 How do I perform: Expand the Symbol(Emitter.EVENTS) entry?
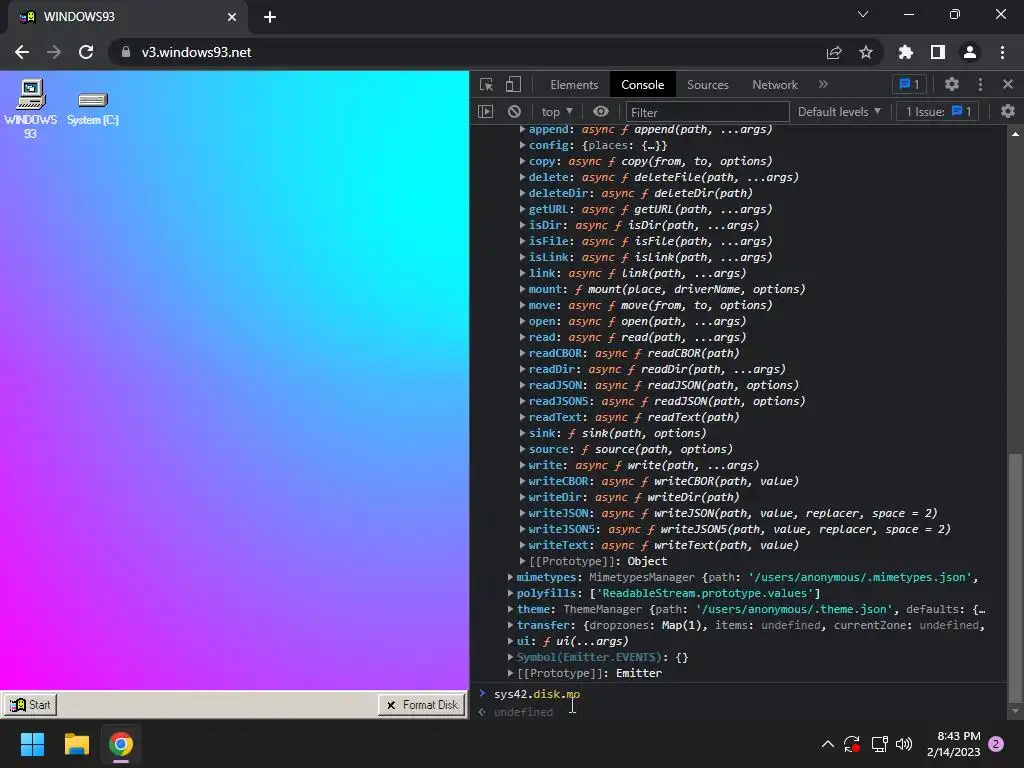coord(511,657)
